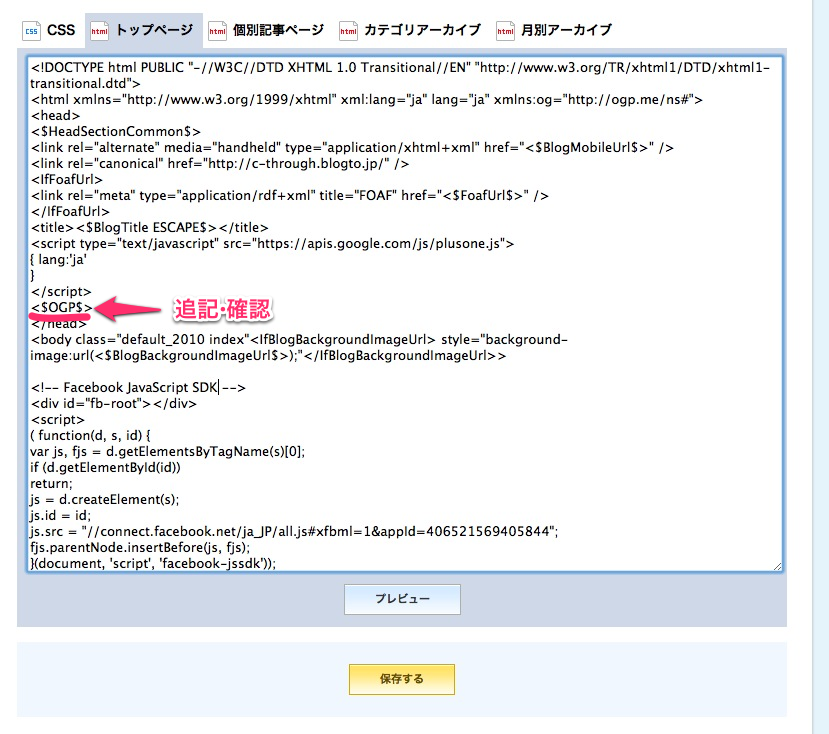829x734 pixels.
Task: Click the js = d.createElement(s); line
Action: coord(105,500)
